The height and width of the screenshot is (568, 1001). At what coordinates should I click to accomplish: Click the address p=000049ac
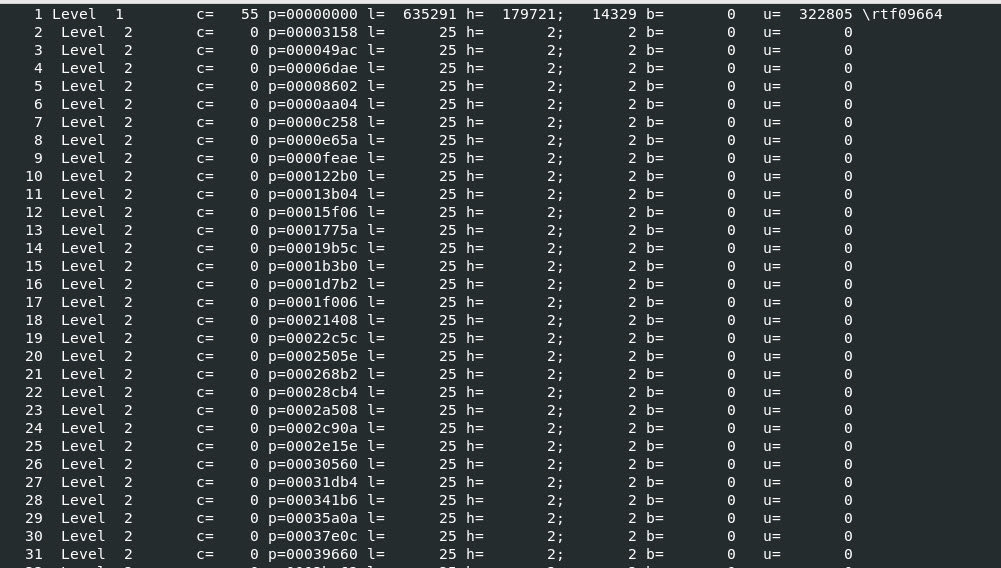312,50
